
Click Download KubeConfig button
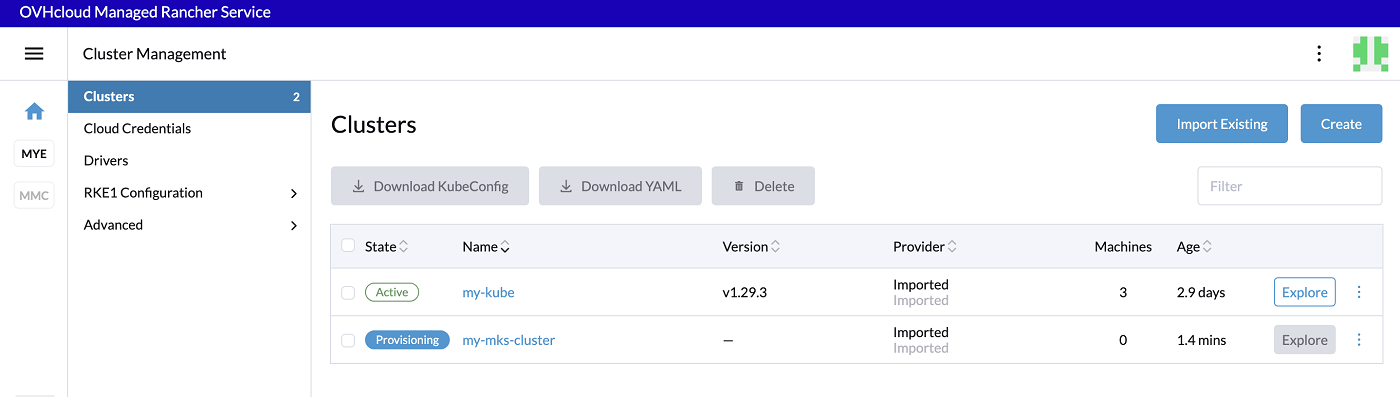[x=430, y=186]
